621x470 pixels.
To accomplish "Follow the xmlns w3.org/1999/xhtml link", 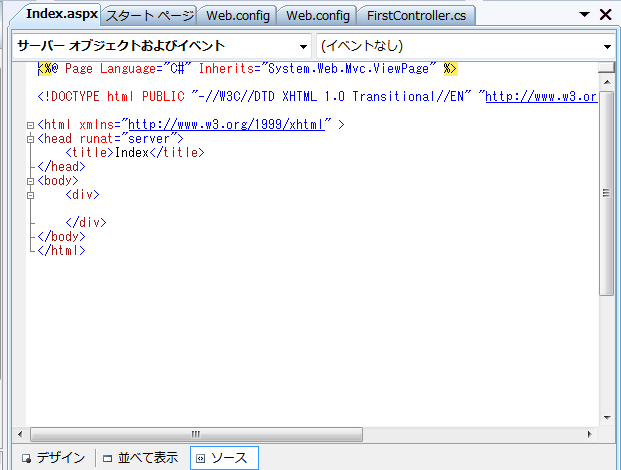I will (226, 125).
